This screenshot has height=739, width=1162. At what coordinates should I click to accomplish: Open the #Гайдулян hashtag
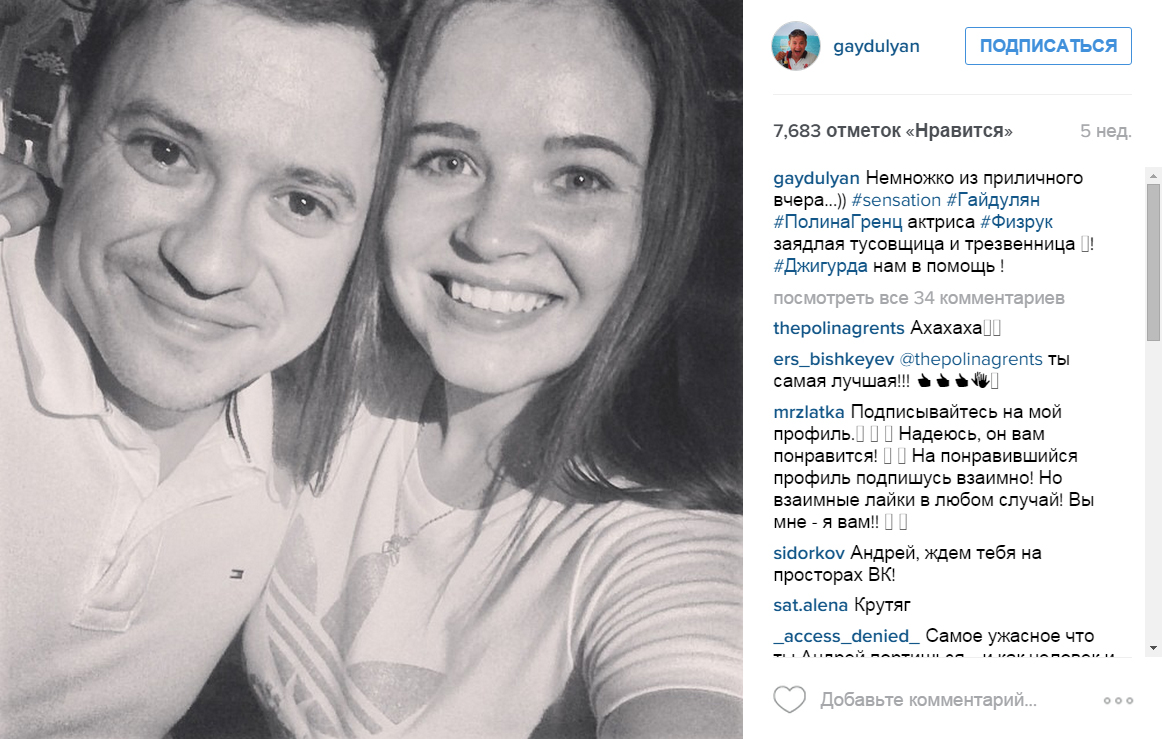pyautogui.click(x=993, y=200)
